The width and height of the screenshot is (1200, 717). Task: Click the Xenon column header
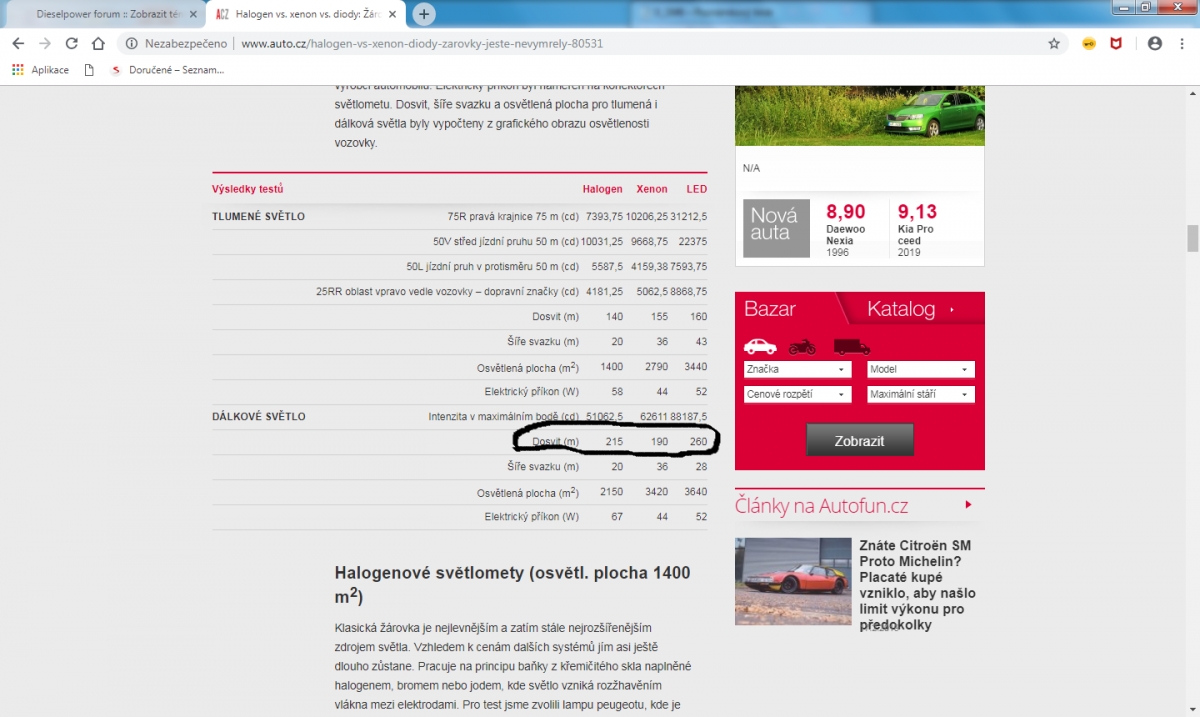pos(652,189)
